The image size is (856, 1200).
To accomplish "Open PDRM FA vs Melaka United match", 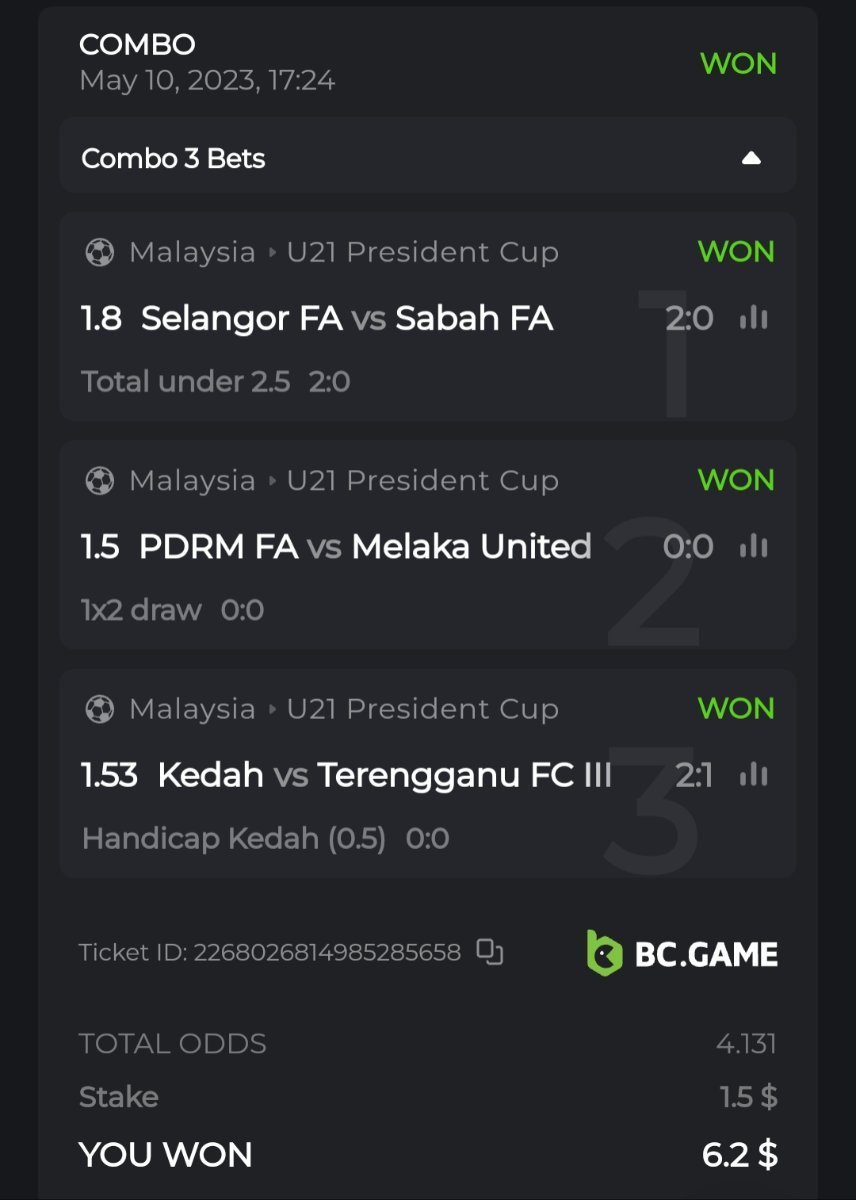I will click(x=365, y=547).
